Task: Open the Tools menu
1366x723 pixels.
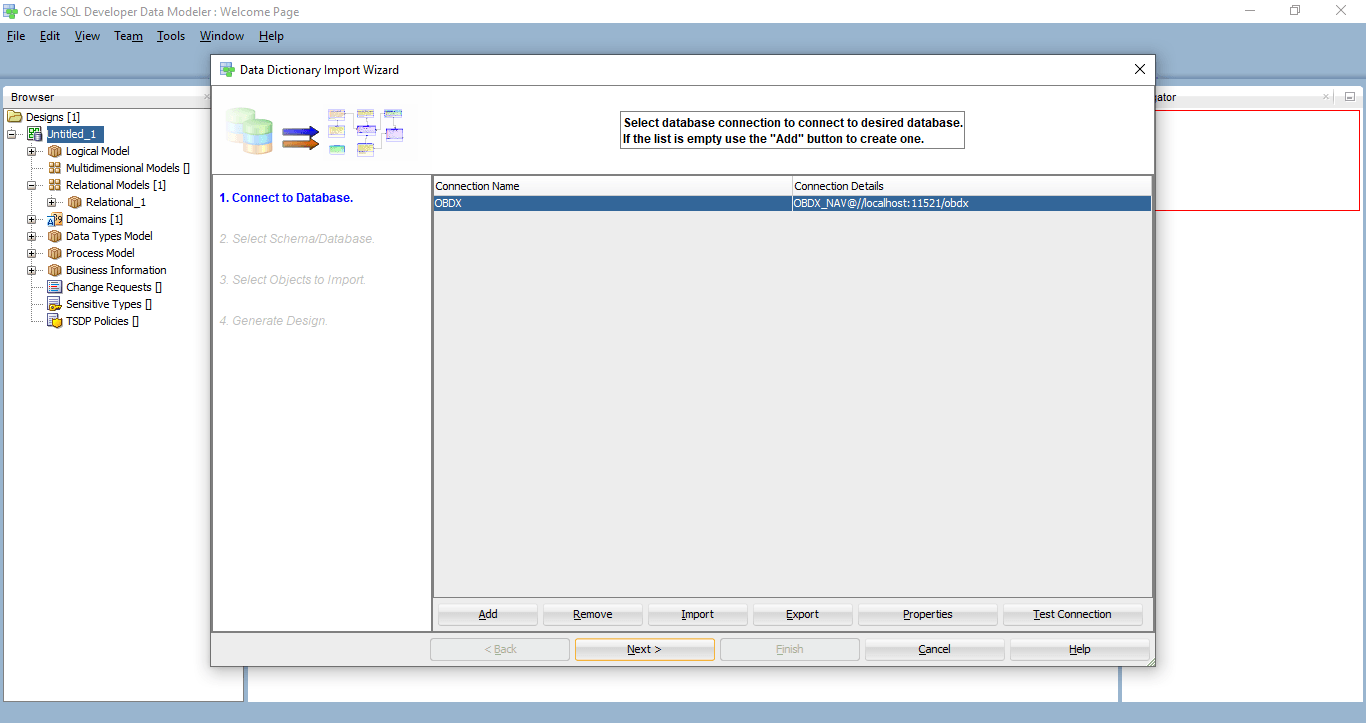Action: point(171,36)
